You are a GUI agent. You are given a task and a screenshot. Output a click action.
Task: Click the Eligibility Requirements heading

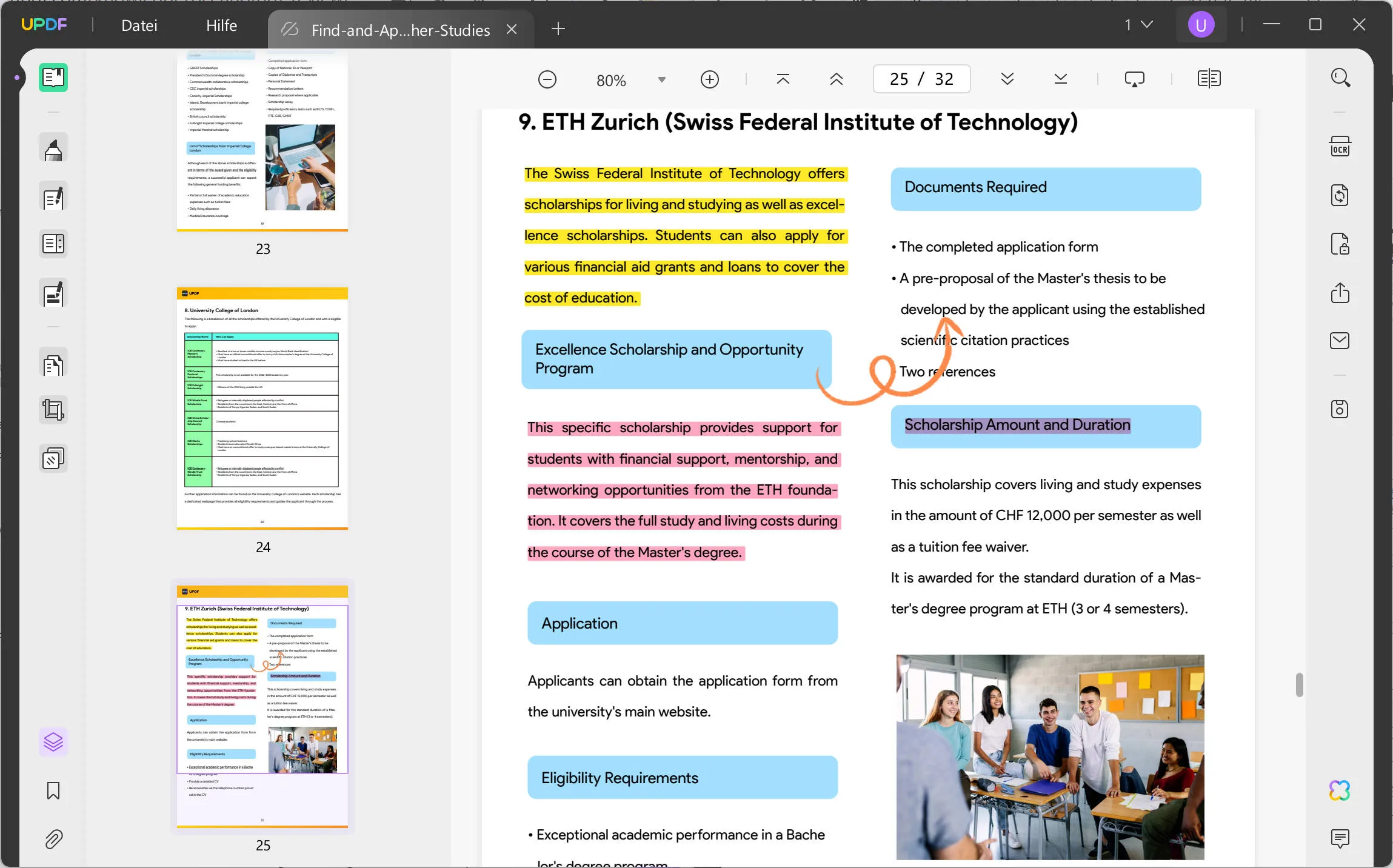(683, 777)
